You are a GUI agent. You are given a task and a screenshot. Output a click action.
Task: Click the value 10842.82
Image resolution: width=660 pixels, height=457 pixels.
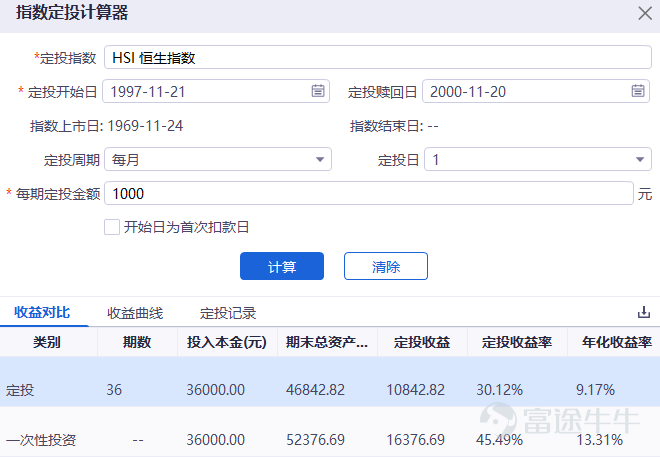(415, 390)
